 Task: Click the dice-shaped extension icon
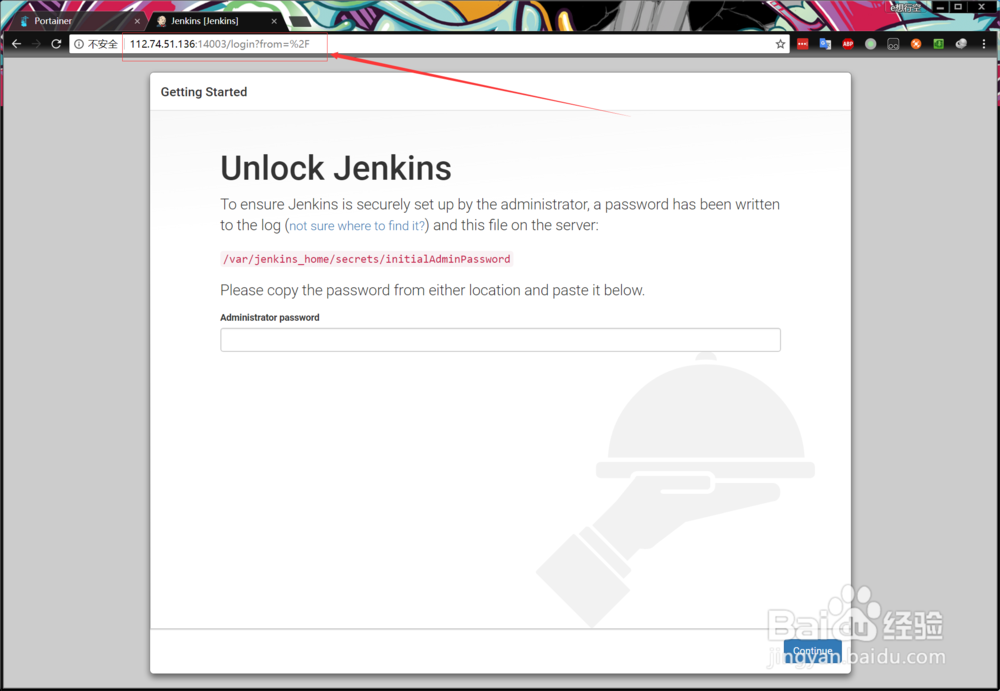click(893, 44)
